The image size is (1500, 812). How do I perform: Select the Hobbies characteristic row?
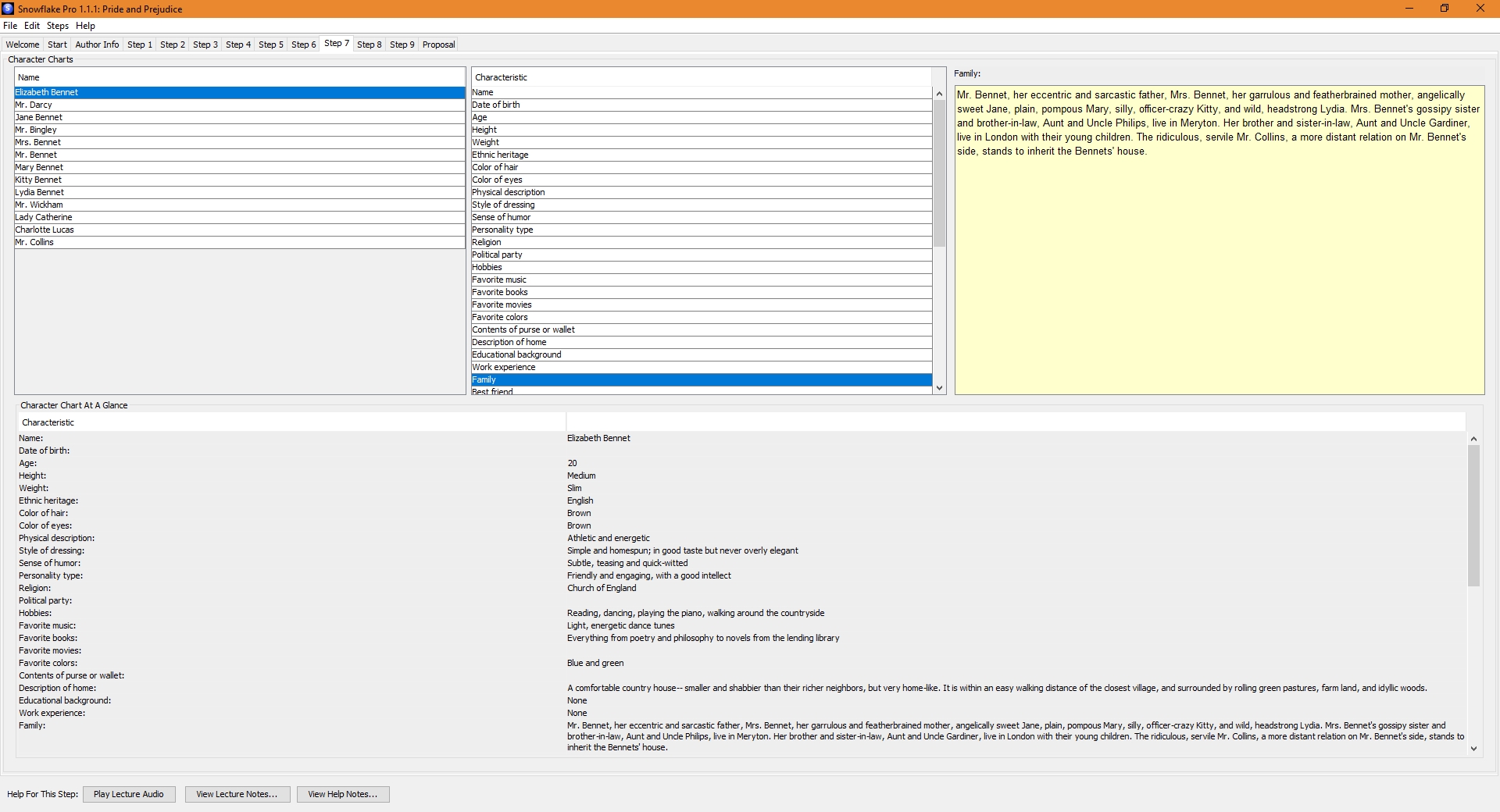pyautogui.click(x=702, y=267)
